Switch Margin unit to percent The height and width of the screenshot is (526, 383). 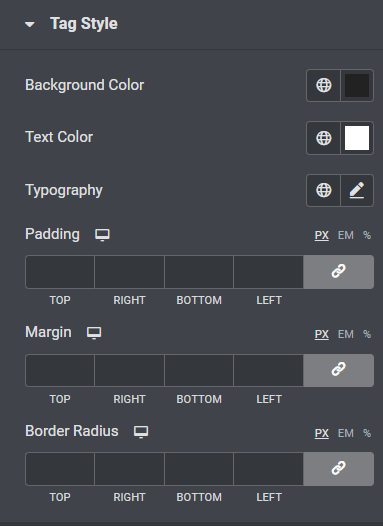(367, 334)
